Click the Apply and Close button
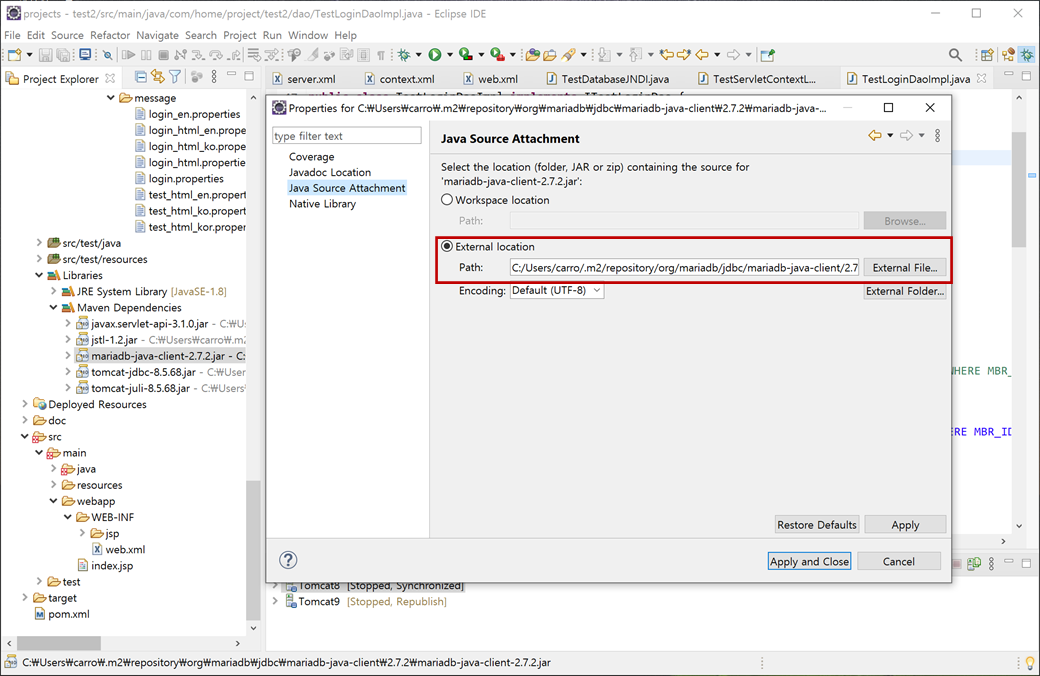Screen dimensions: 1040x676 pos(809,561)
